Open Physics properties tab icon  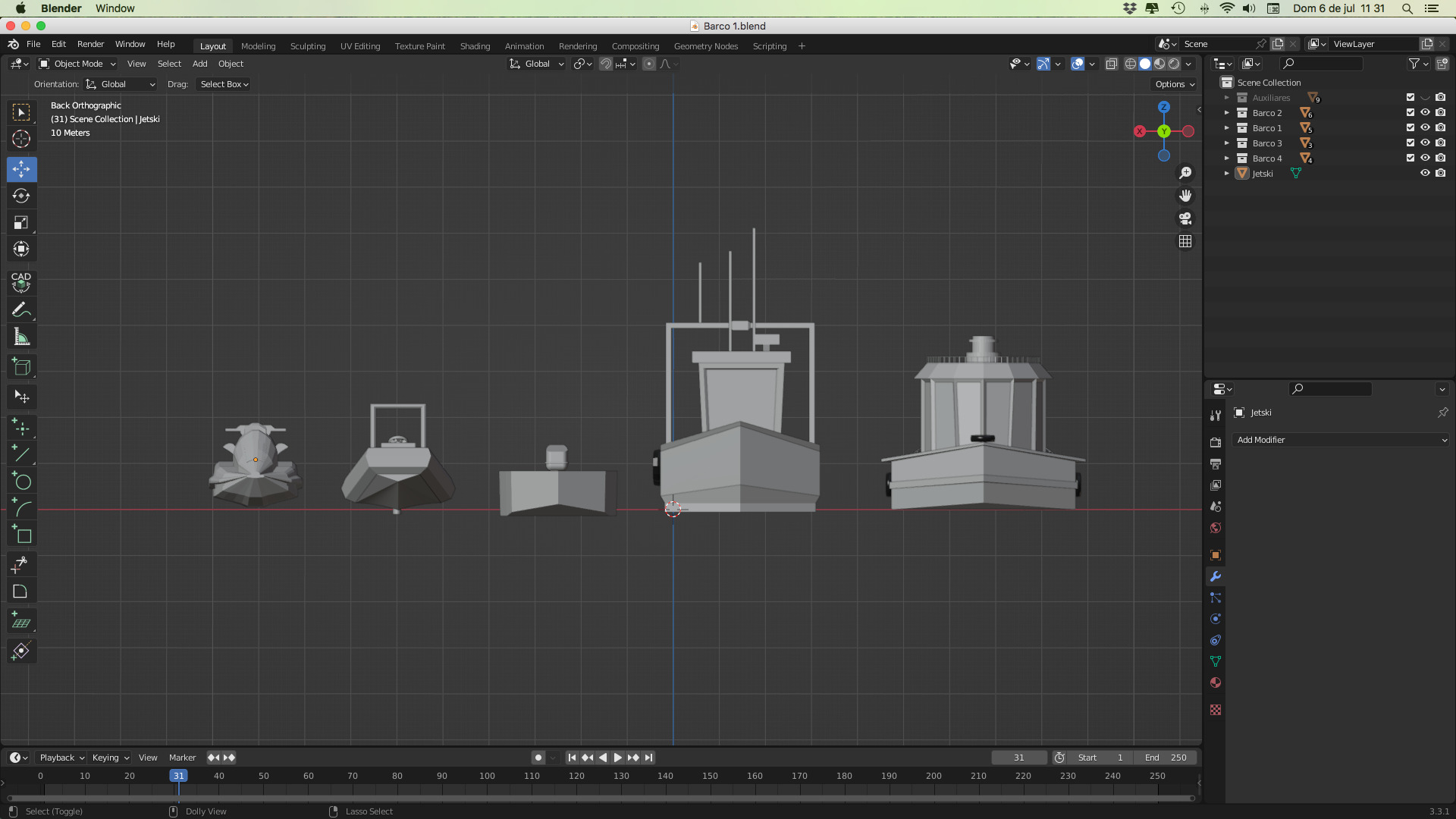[1216, 619]
